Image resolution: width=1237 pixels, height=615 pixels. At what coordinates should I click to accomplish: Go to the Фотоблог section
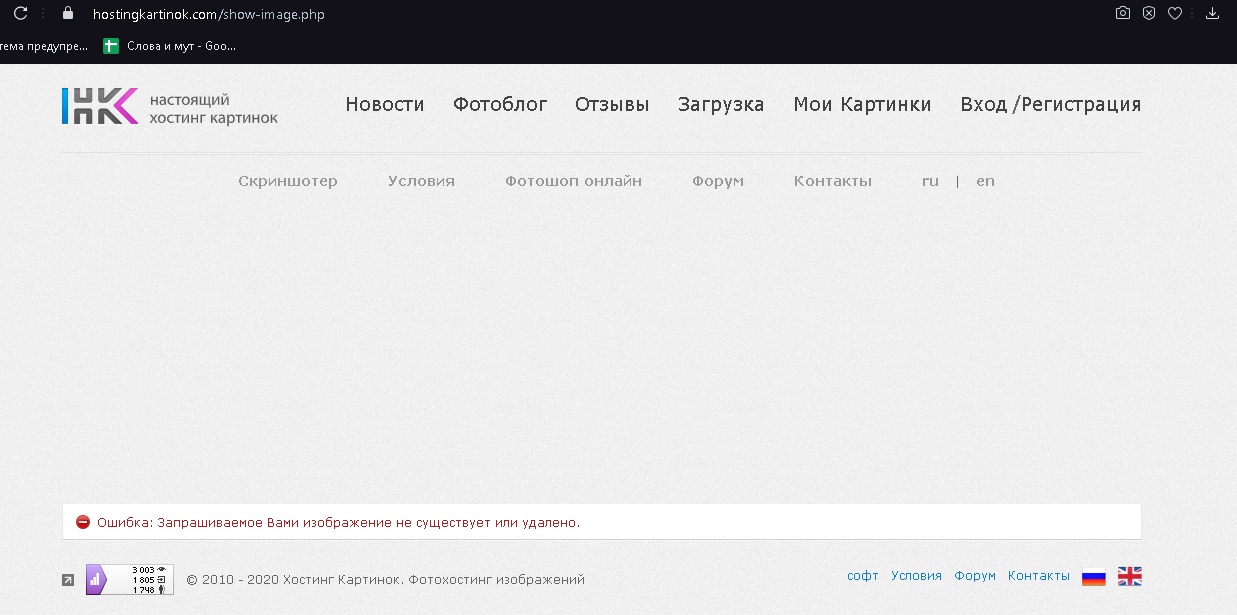(500, 105)
